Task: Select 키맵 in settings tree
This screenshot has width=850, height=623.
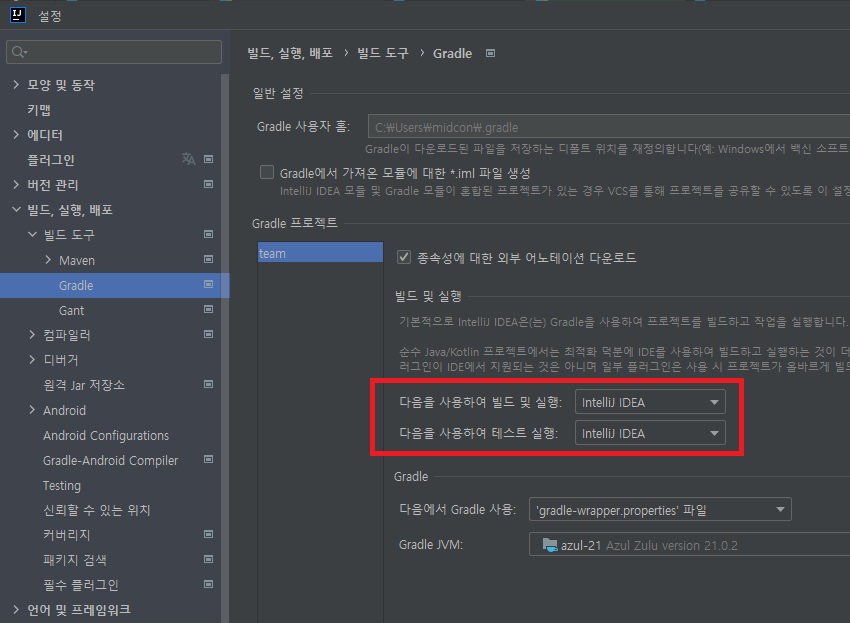Action: tap(39, 110)
